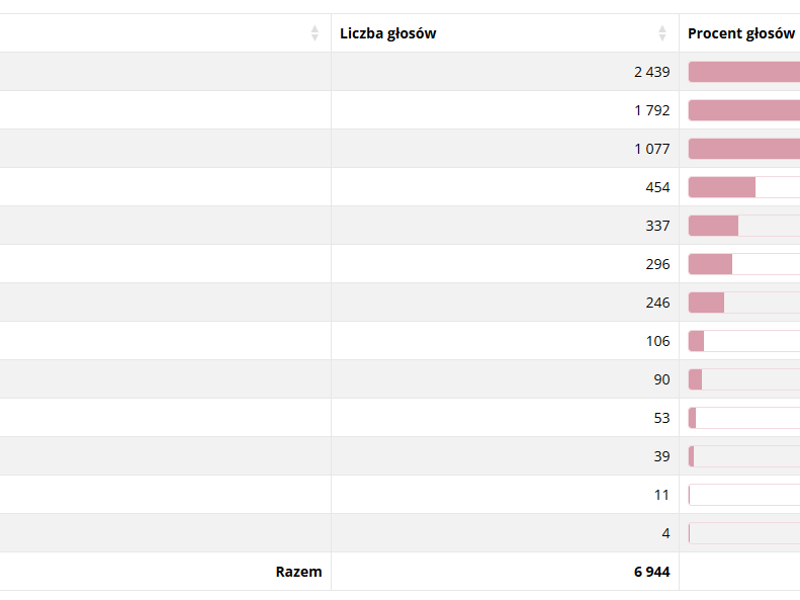Select the vote count 2 439

[x=652, y=72]
